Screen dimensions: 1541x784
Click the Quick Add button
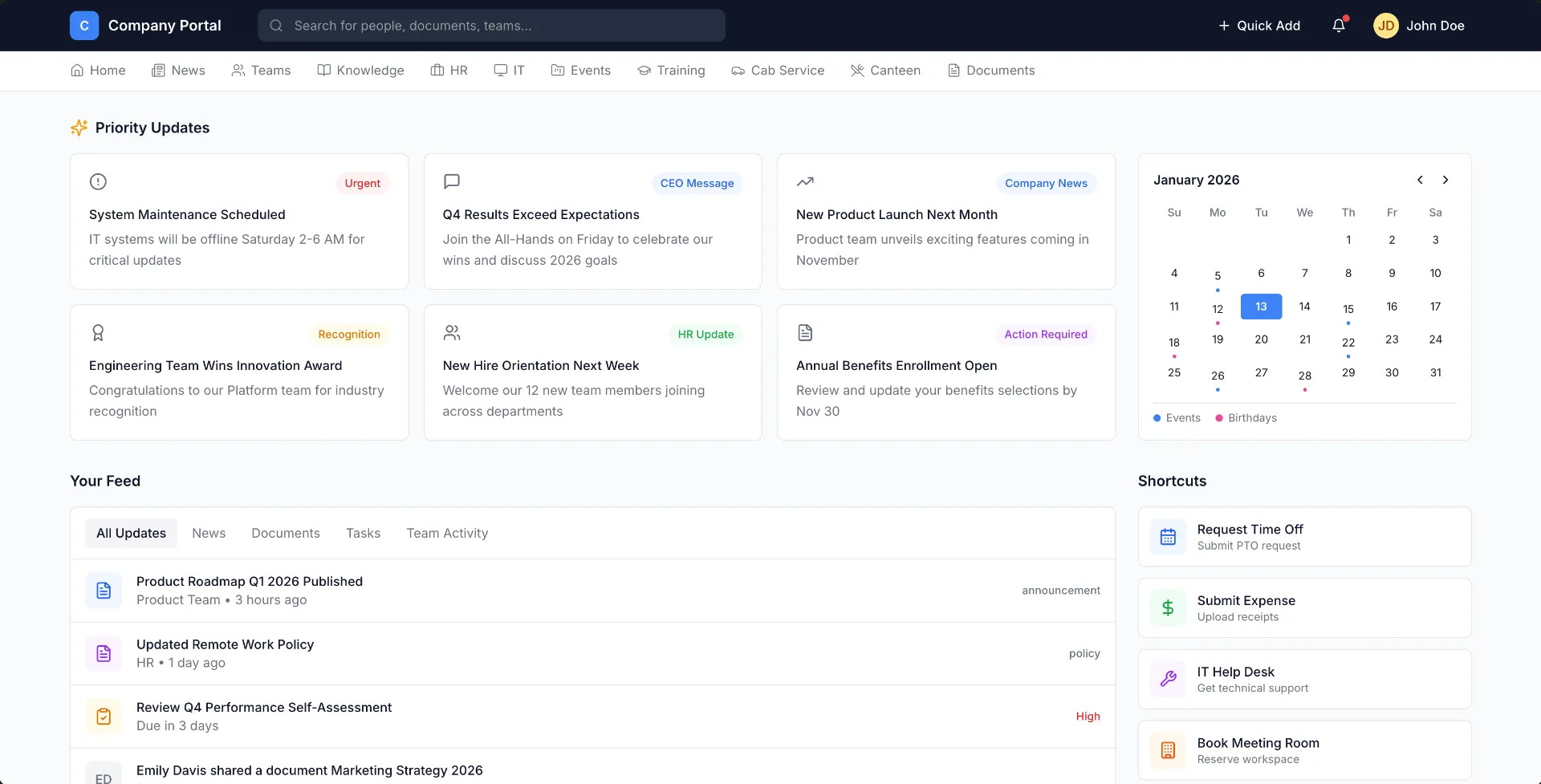click(1258, 26)
